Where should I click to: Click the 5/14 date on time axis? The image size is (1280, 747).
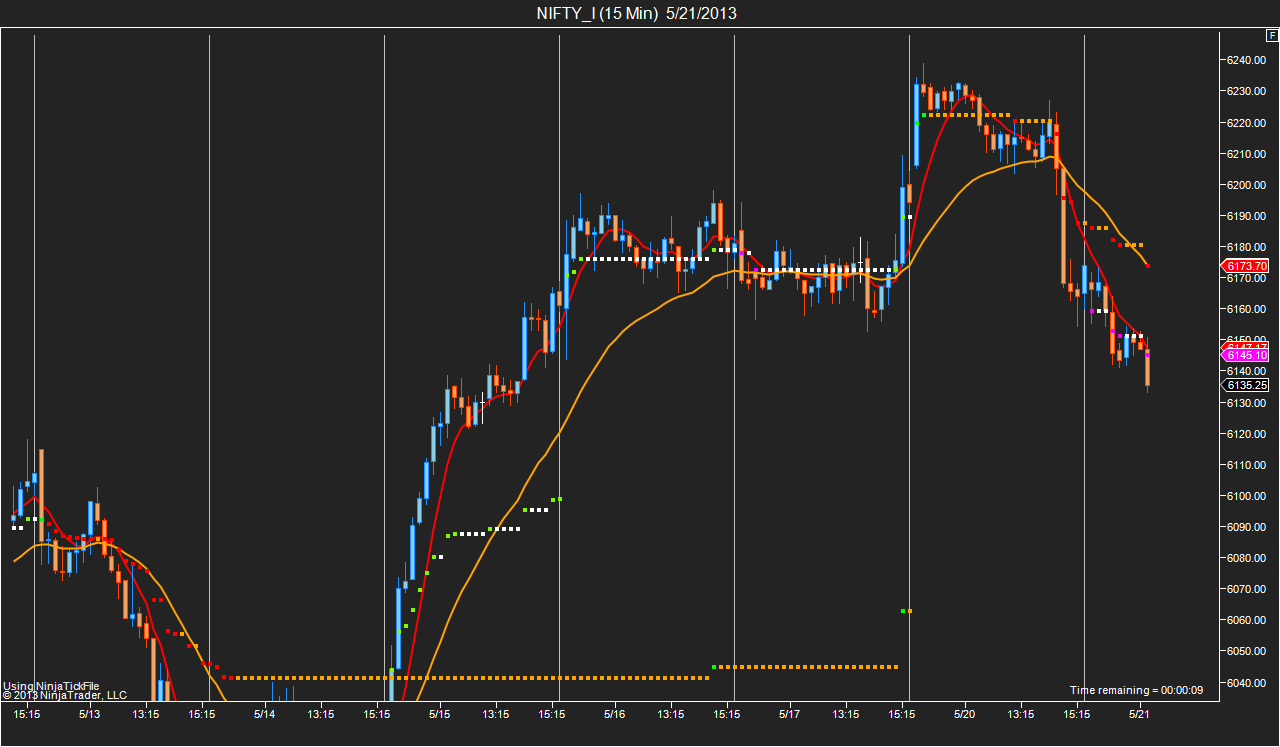pos(264,715)
